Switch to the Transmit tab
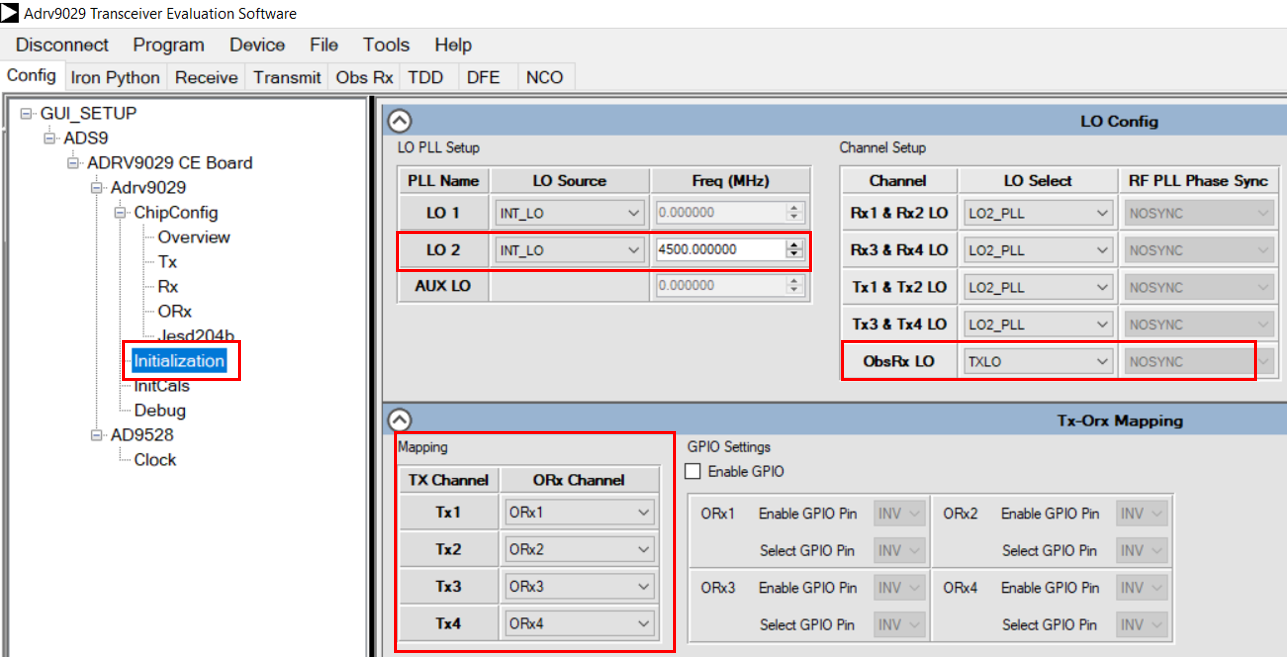Viewport: 1287px width, 657px height. pos(287,77)
